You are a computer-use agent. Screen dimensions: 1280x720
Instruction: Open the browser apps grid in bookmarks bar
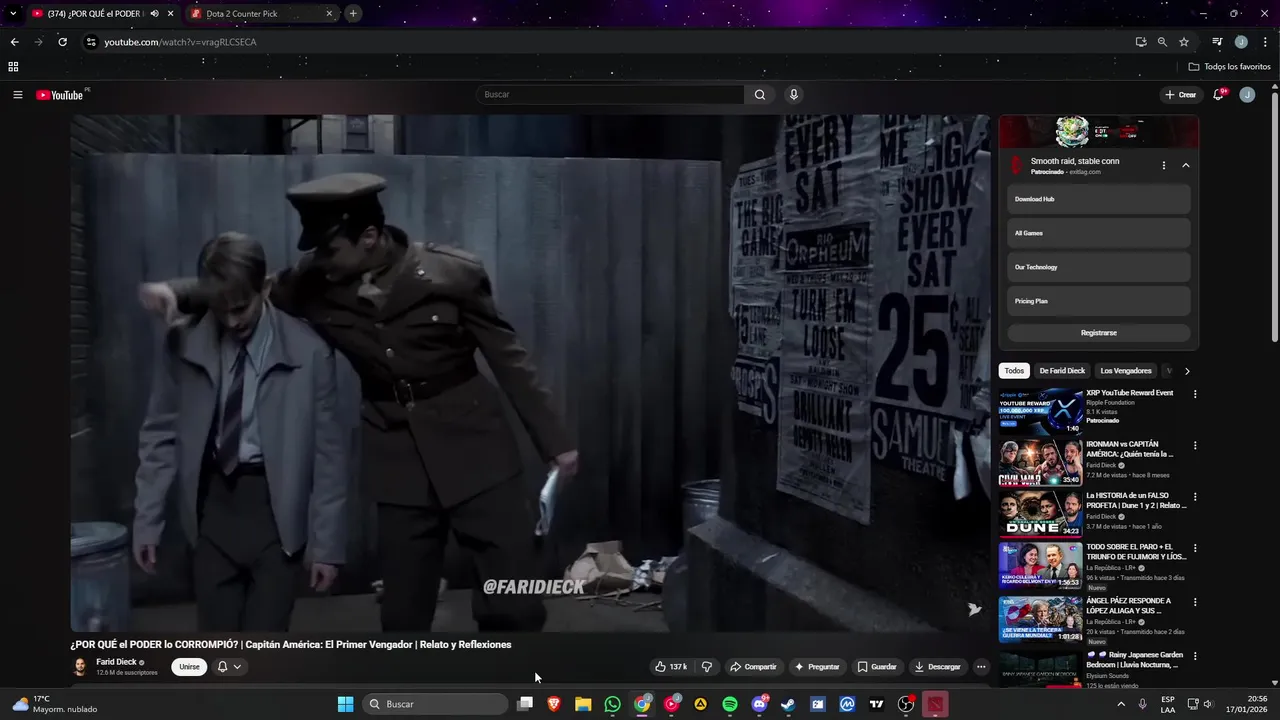(x=13, y=67)
